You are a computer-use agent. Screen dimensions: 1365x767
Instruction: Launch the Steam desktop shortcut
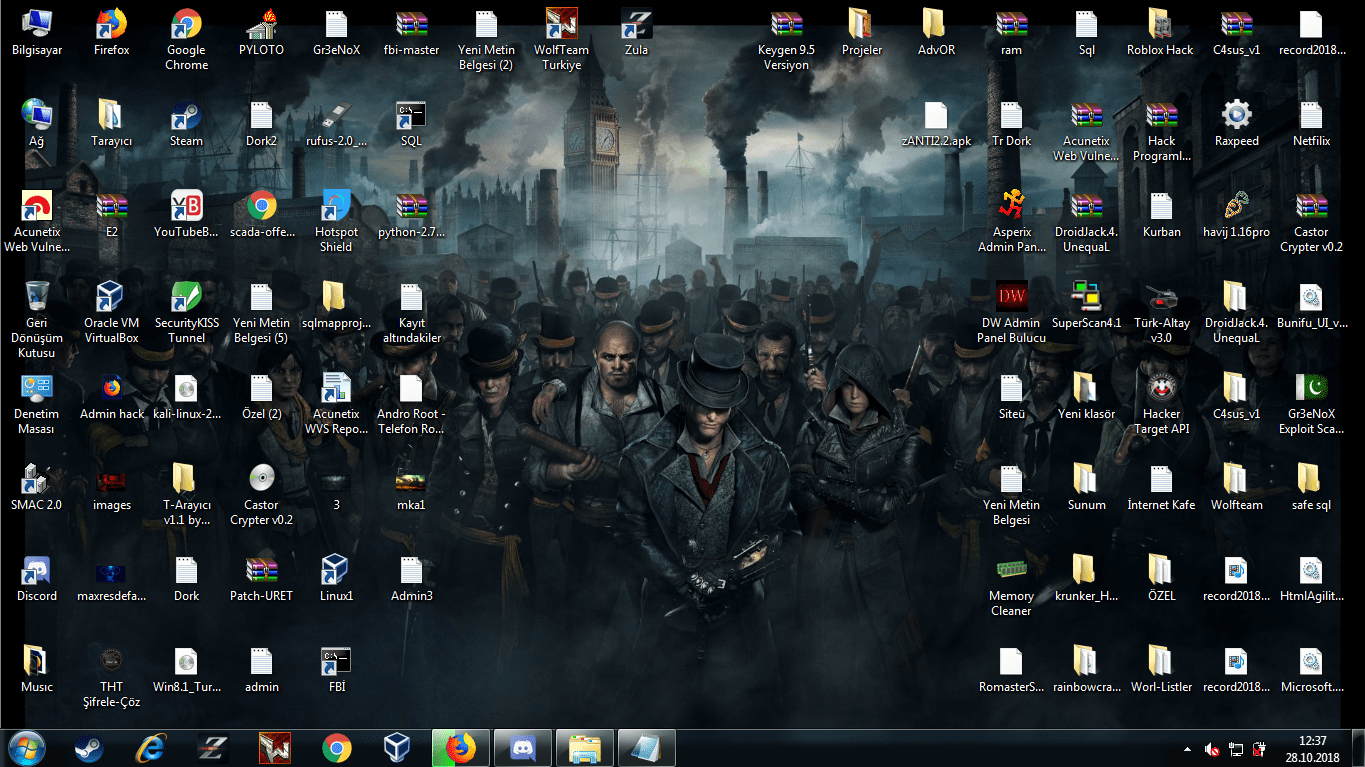187,124
